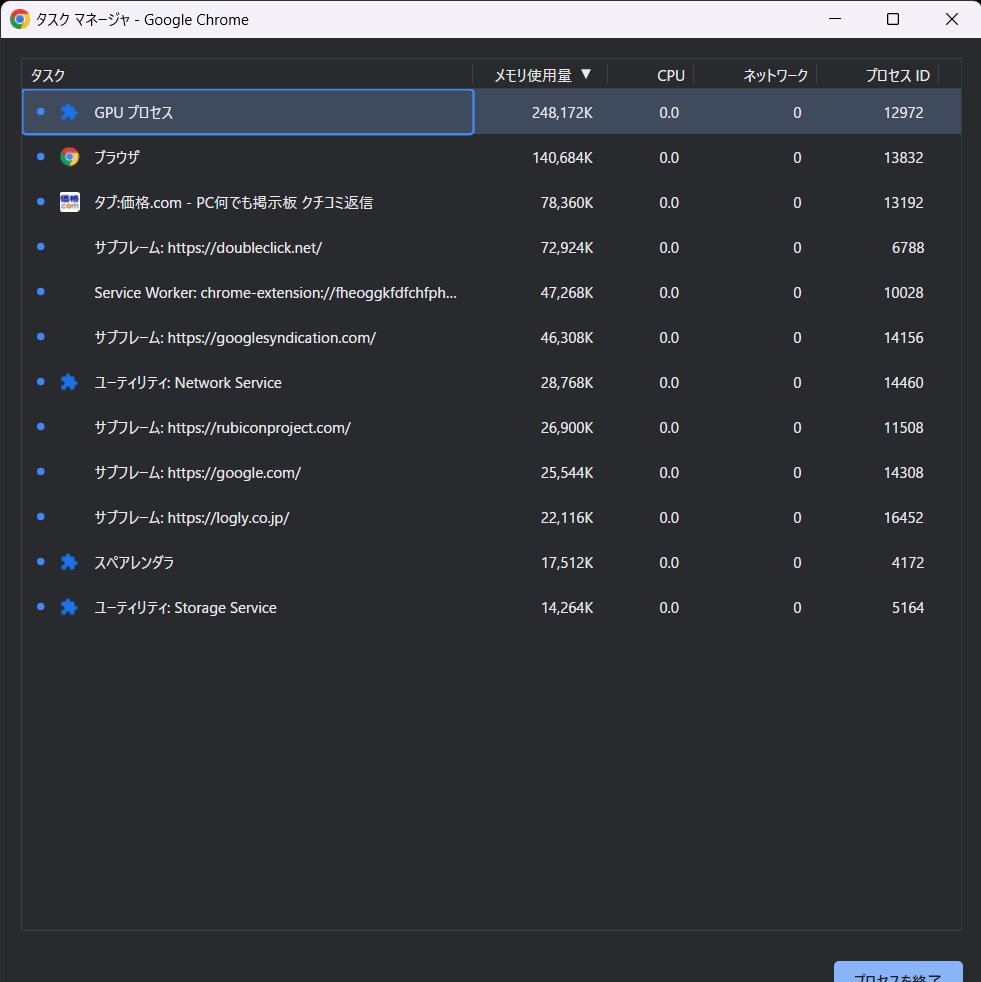The image size is (981, 982).
Task: Click process ID 10028
Action: [x=903, y=293]
